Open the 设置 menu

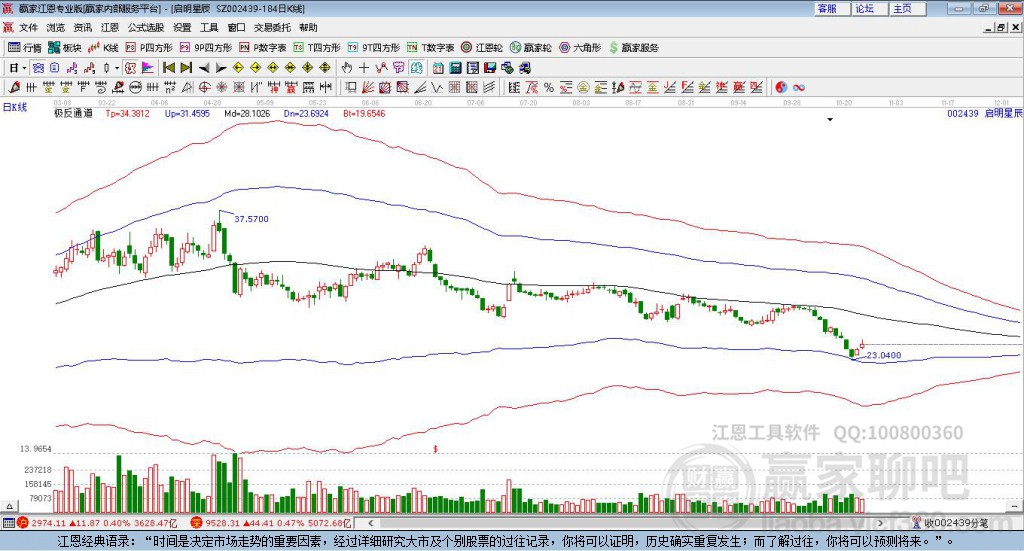click(x=182, y=27)
